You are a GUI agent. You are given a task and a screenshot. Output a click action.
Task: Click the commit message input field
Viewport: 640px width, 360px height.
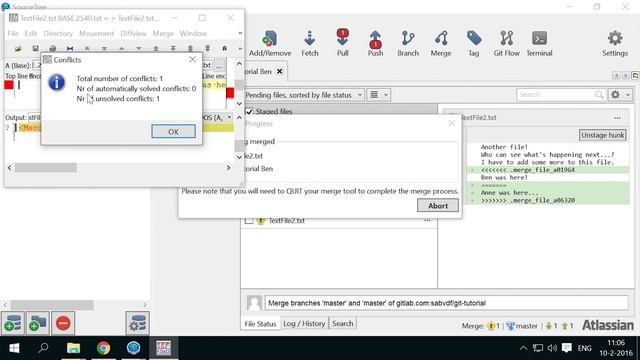click(x=446, y=303)
